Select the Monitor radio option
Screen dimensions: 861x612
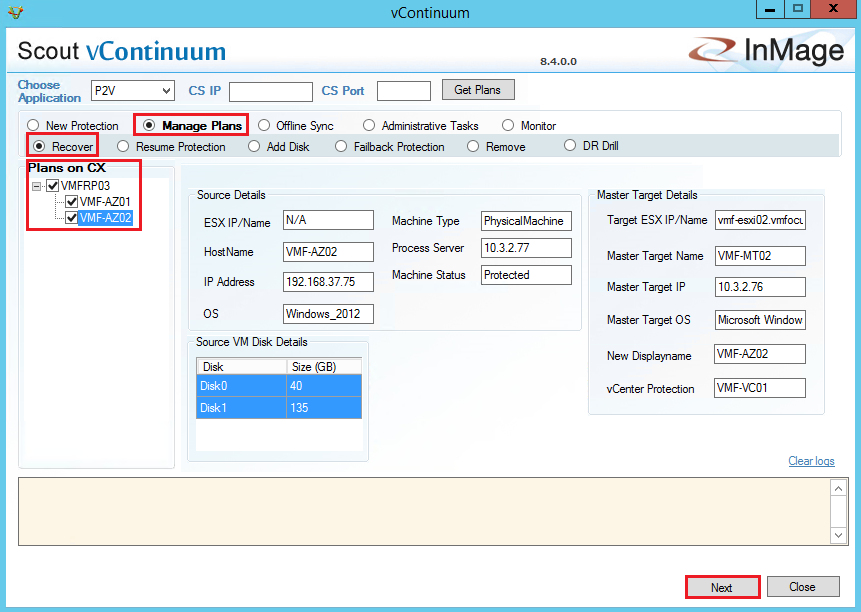[x=508, y=126]
